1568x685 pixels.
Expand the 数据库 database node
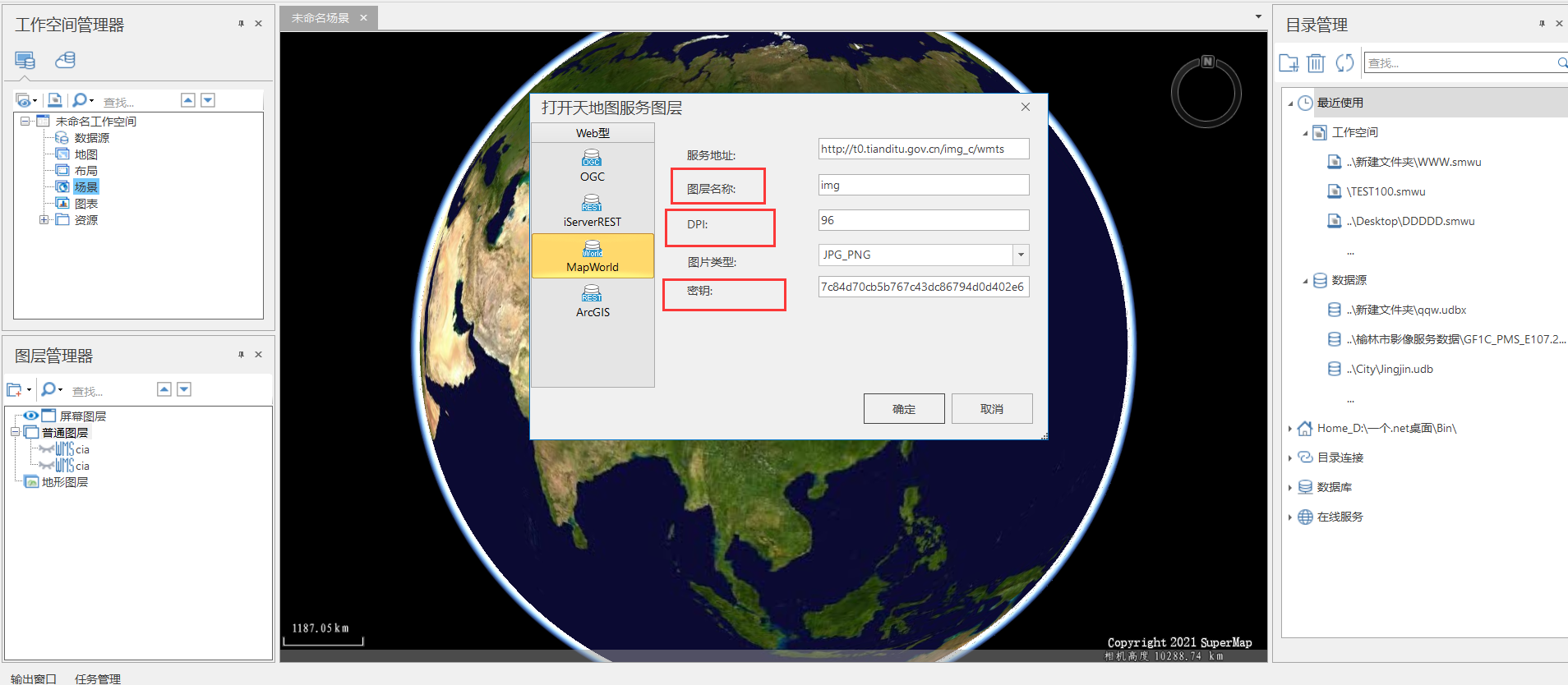[x=1290, y=488]
